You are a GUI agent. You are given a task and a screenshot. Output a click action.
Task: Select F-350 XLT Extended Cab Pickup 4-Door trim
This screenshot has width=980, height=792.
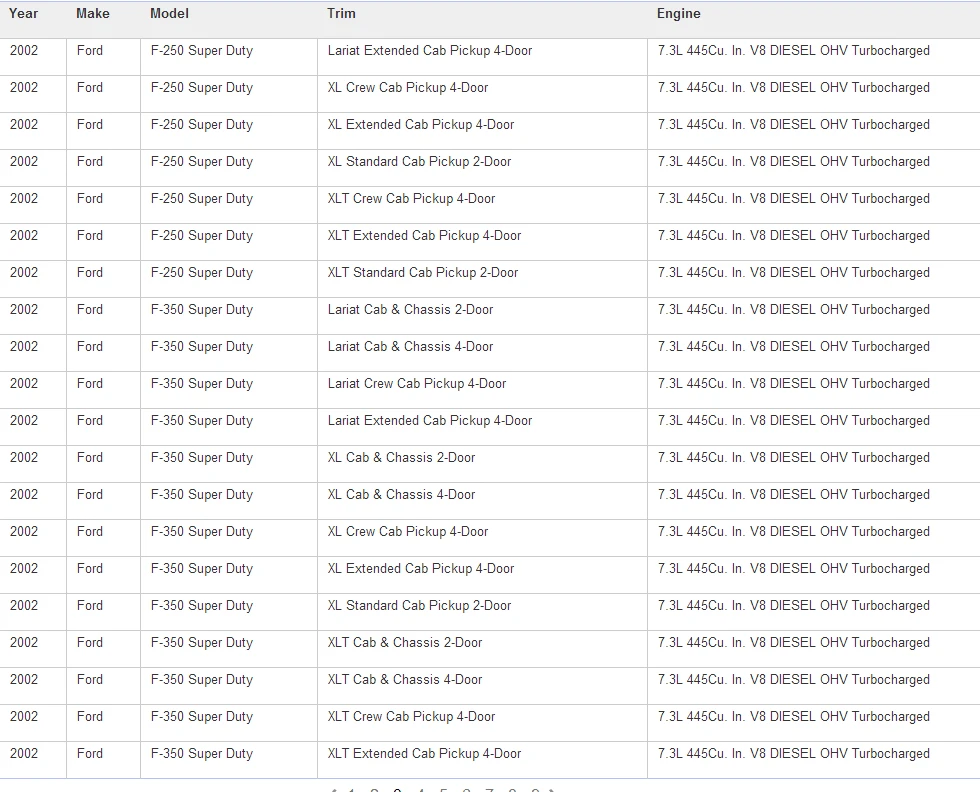(x=424, y=753)
